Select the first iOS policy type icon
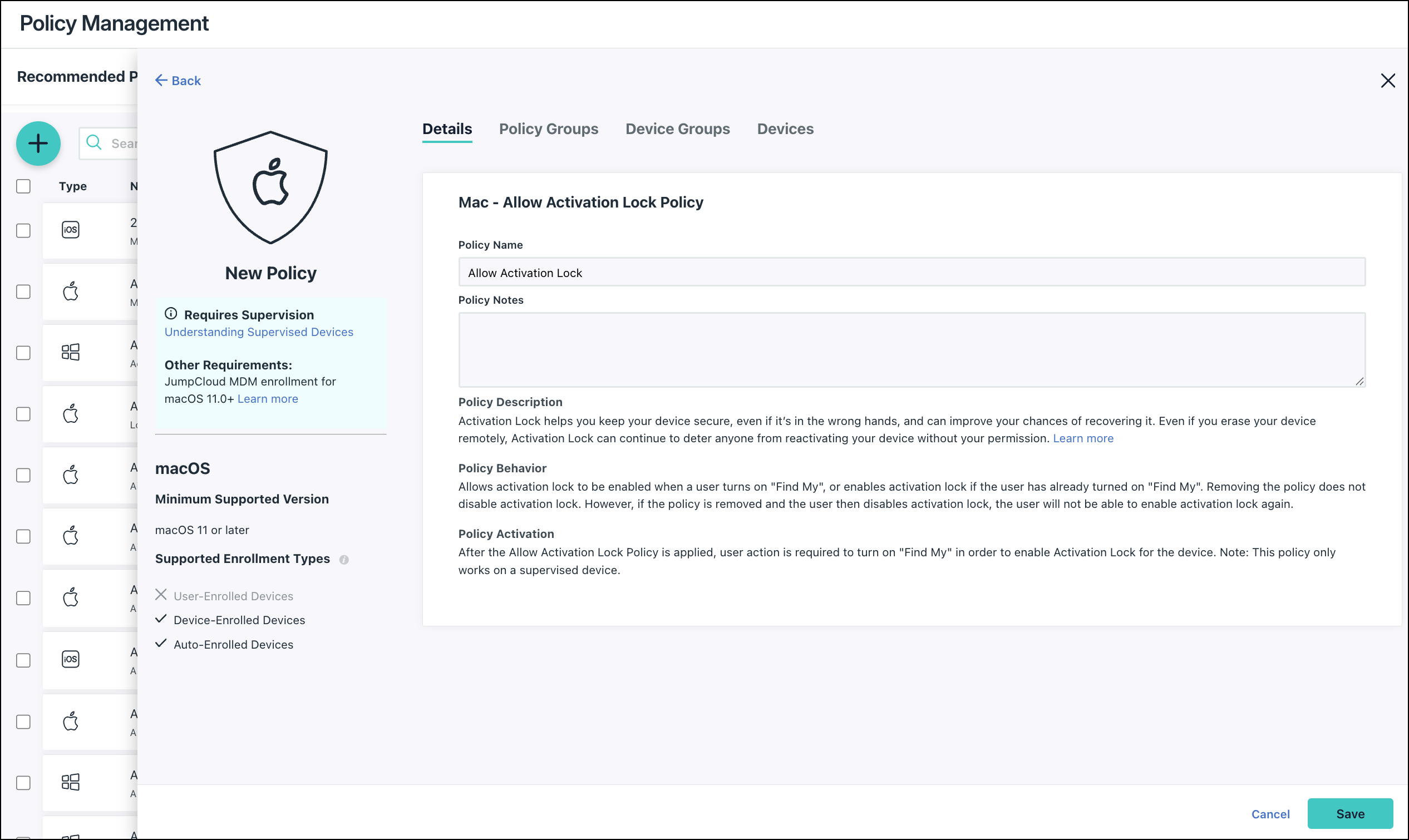 [x=70, y=229]
